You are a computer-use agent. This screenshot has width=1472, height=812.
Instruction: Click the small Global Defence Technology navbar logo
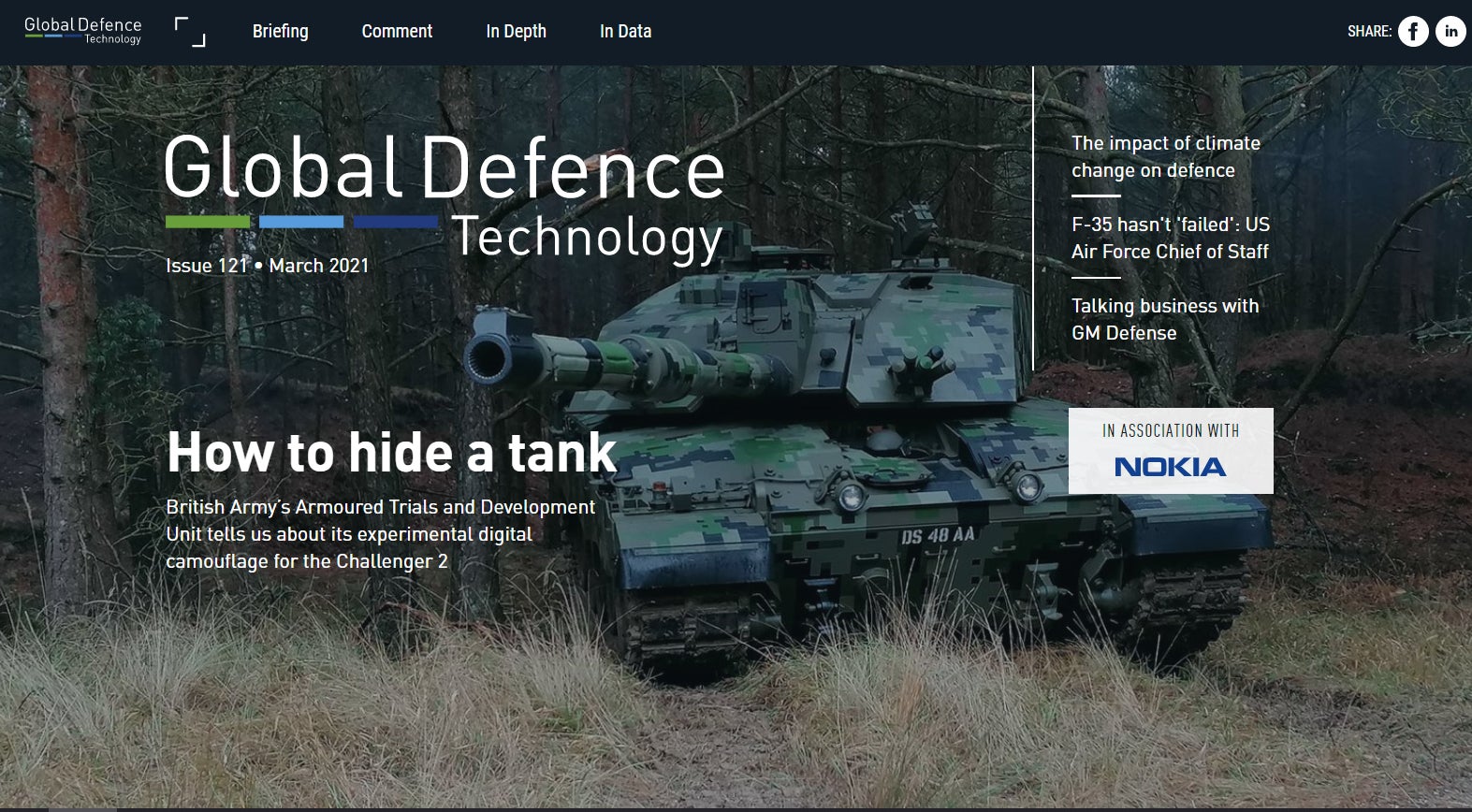83,31
